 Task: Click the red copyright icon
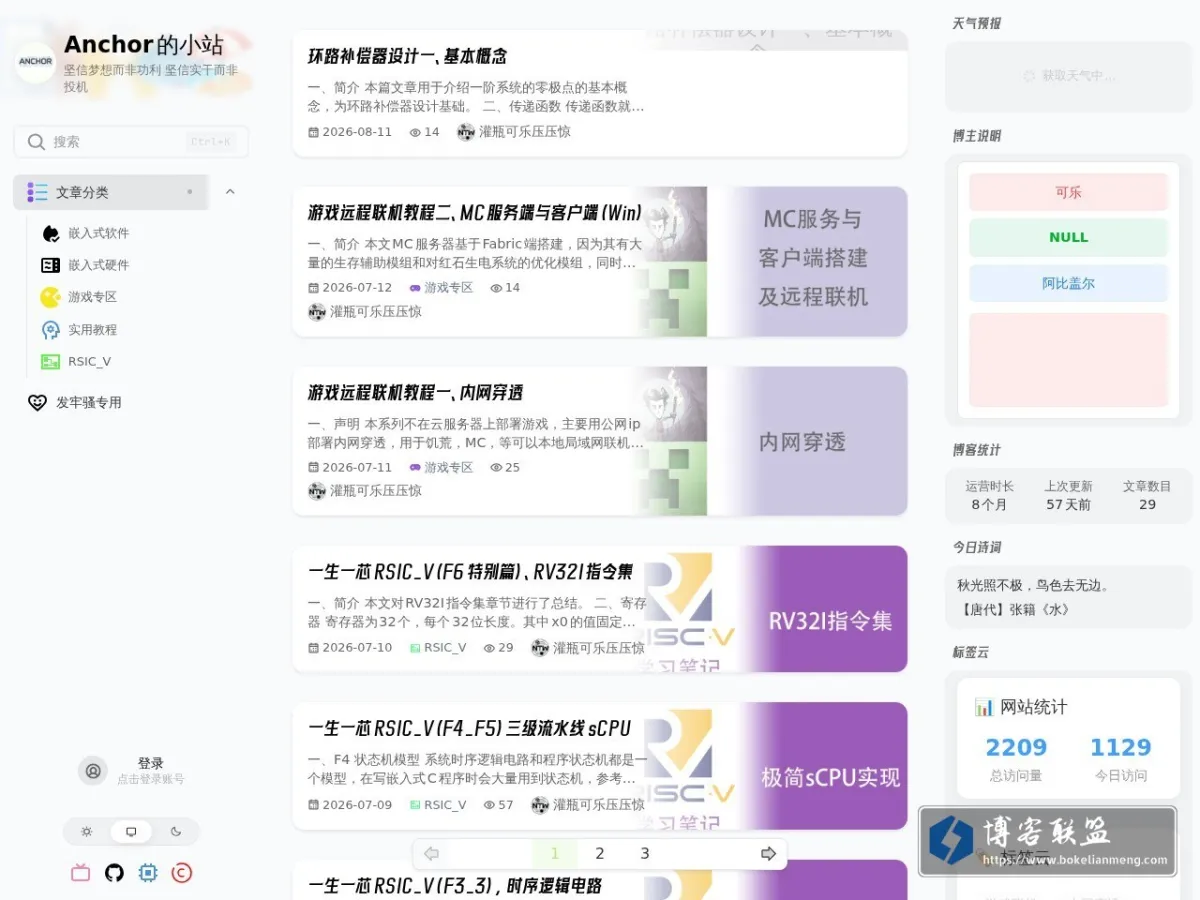181,873
